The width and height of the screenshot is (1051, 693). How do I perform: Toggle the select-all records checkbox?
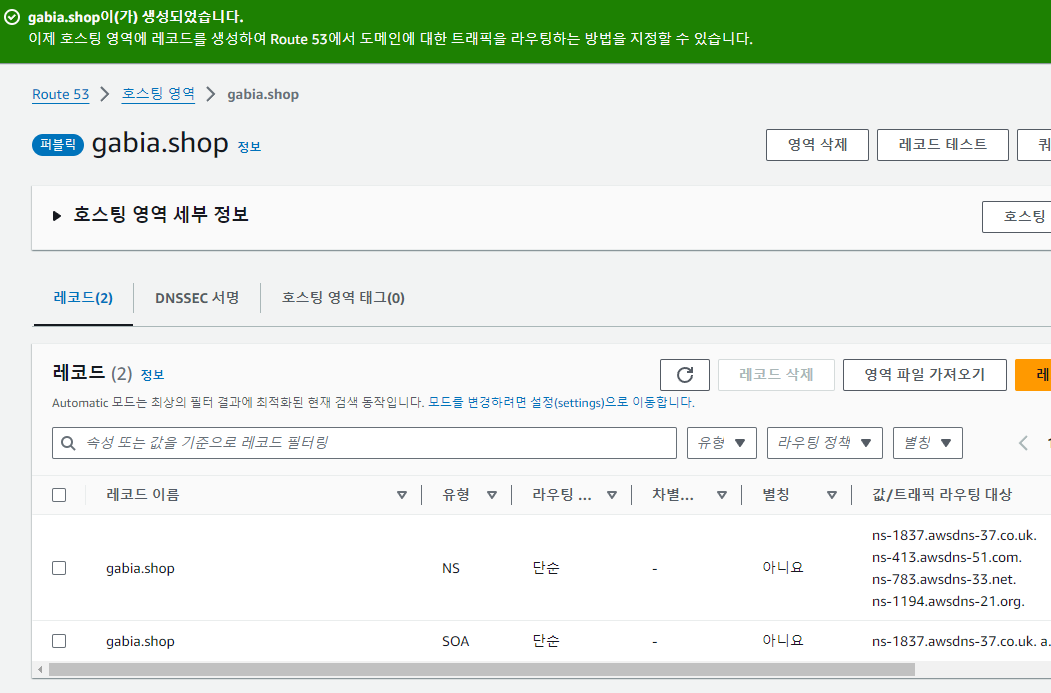tap(59, 495)
